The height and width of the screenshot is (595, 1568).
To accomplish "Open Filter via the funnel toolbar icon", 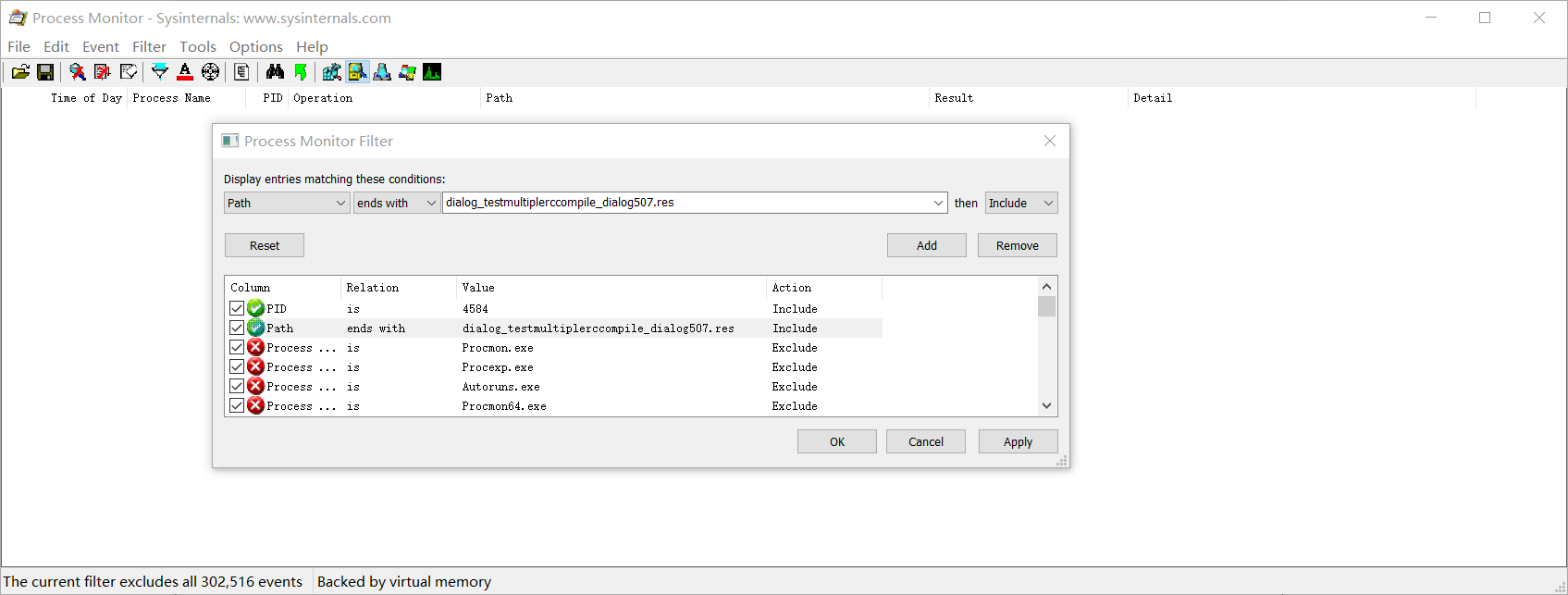I will (x=160, y=72).
